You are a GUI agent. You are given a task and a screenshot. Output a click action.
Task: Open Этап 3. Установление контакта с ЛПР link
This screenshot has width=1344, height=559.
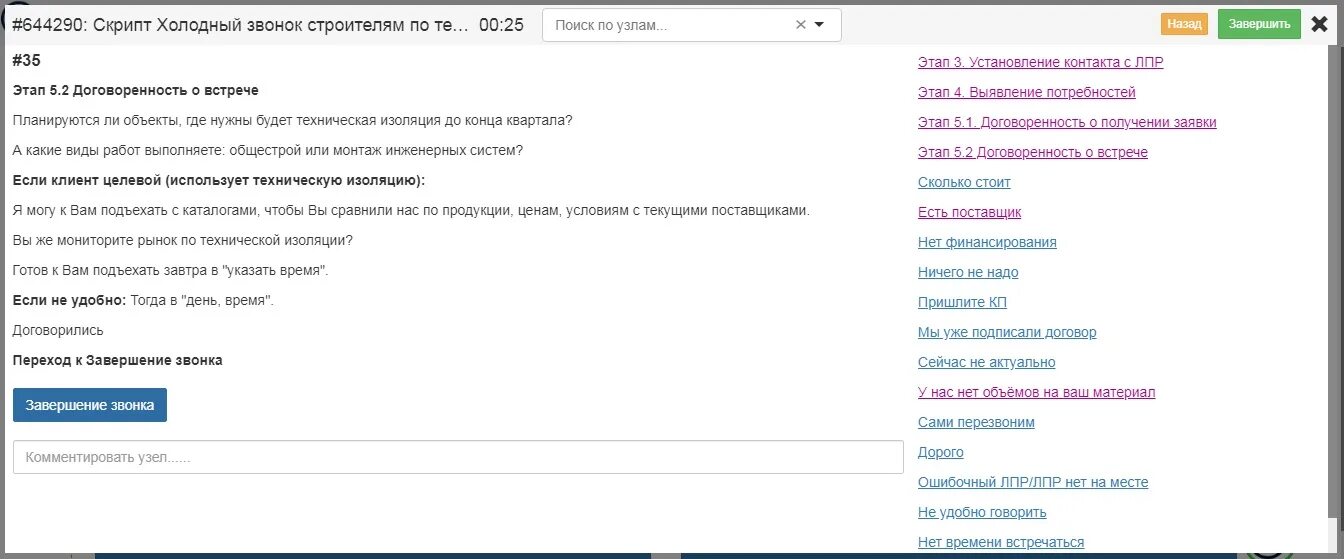click(x=1040, y=62)
